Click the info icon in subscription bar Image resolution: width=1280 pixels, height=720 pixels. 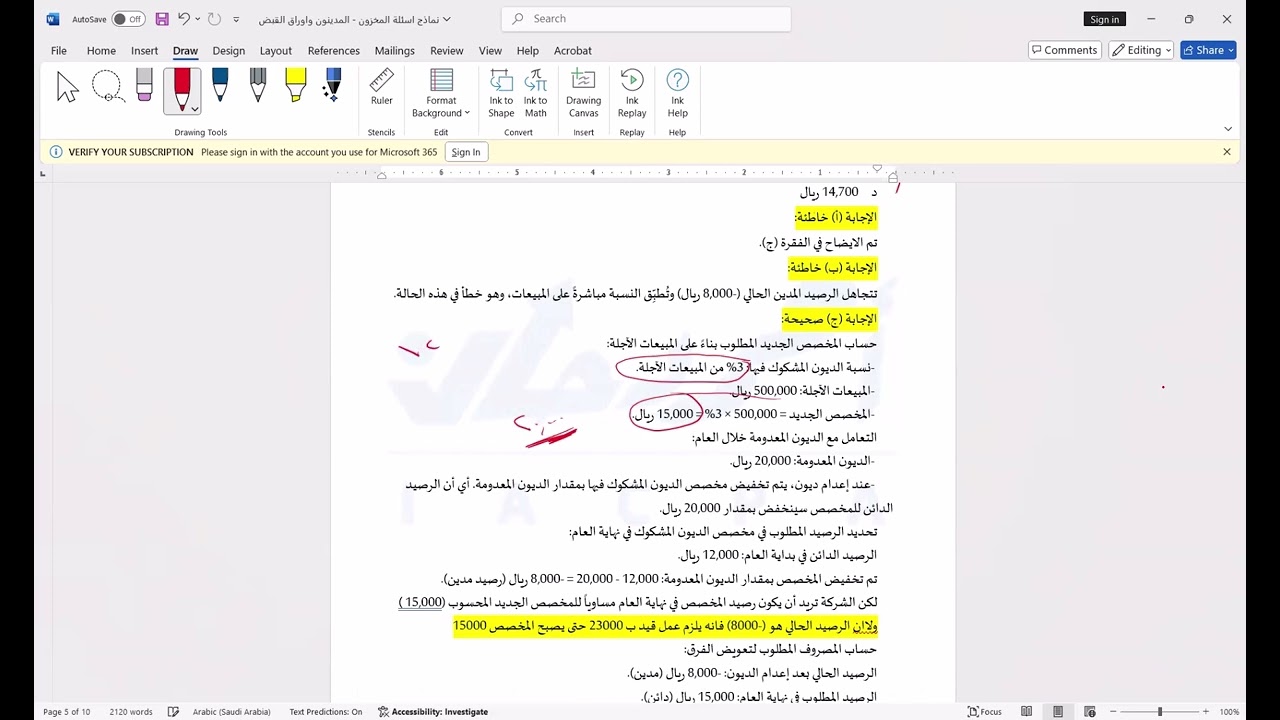coord(56,152)
